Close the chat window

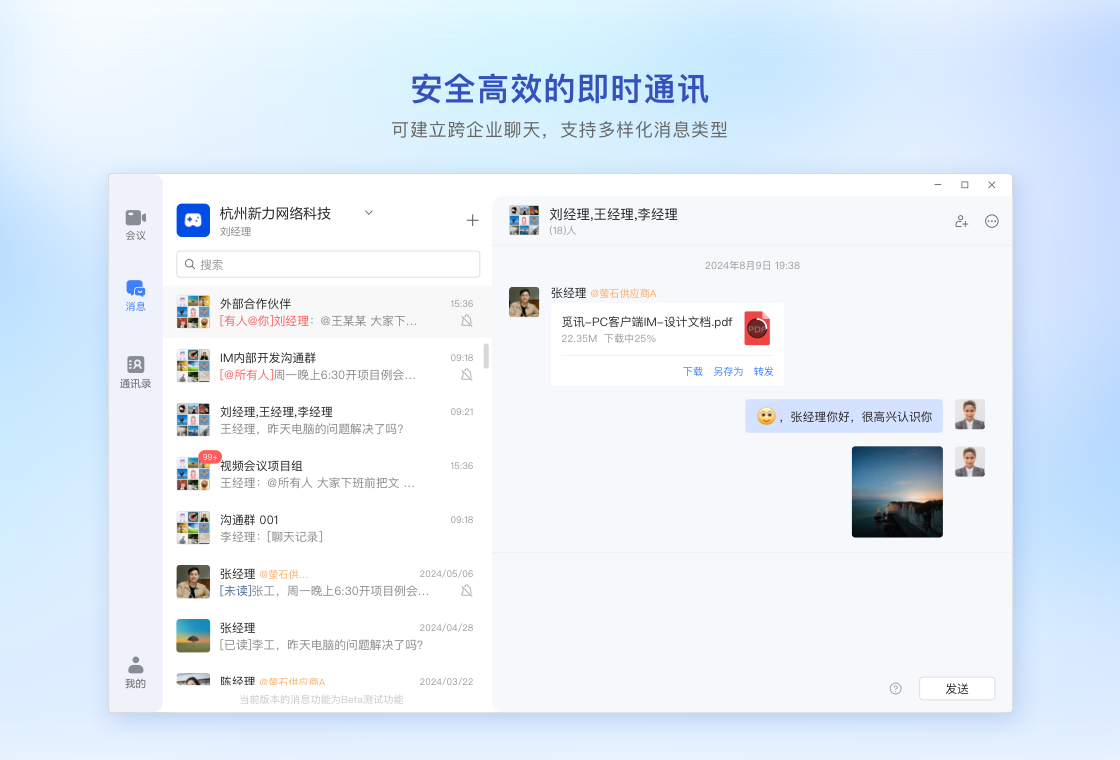pyautogui.click(x=992, y=185)
